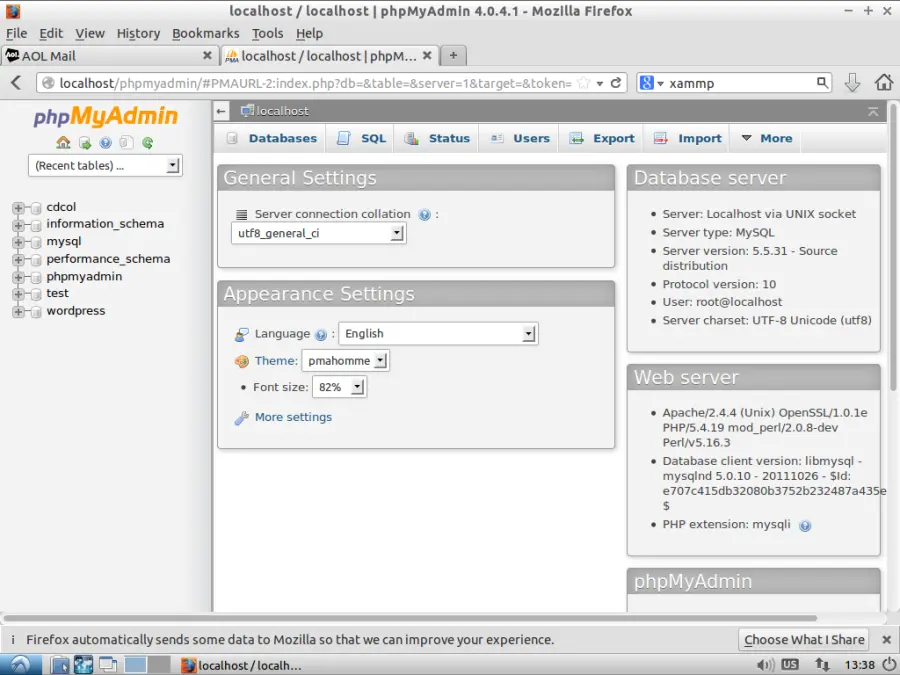This screenshot has height=675, width=900.
Task: Reload page using URL bar refresh icon
Action: click(x=616, y=83)
